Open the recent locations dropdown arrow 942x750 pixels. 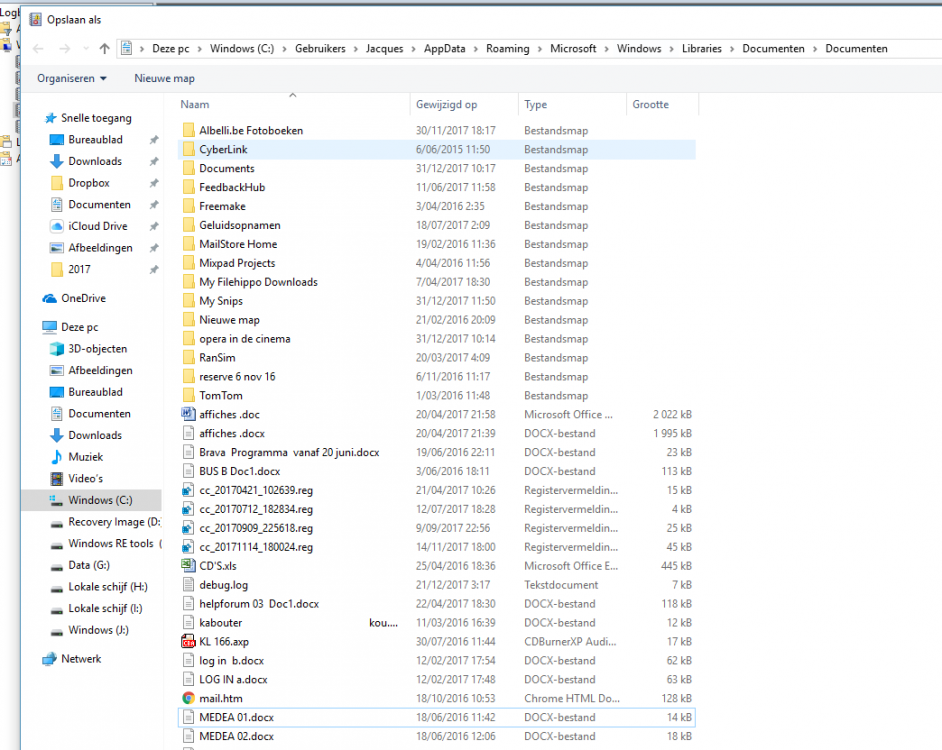(x=86, y=49)
